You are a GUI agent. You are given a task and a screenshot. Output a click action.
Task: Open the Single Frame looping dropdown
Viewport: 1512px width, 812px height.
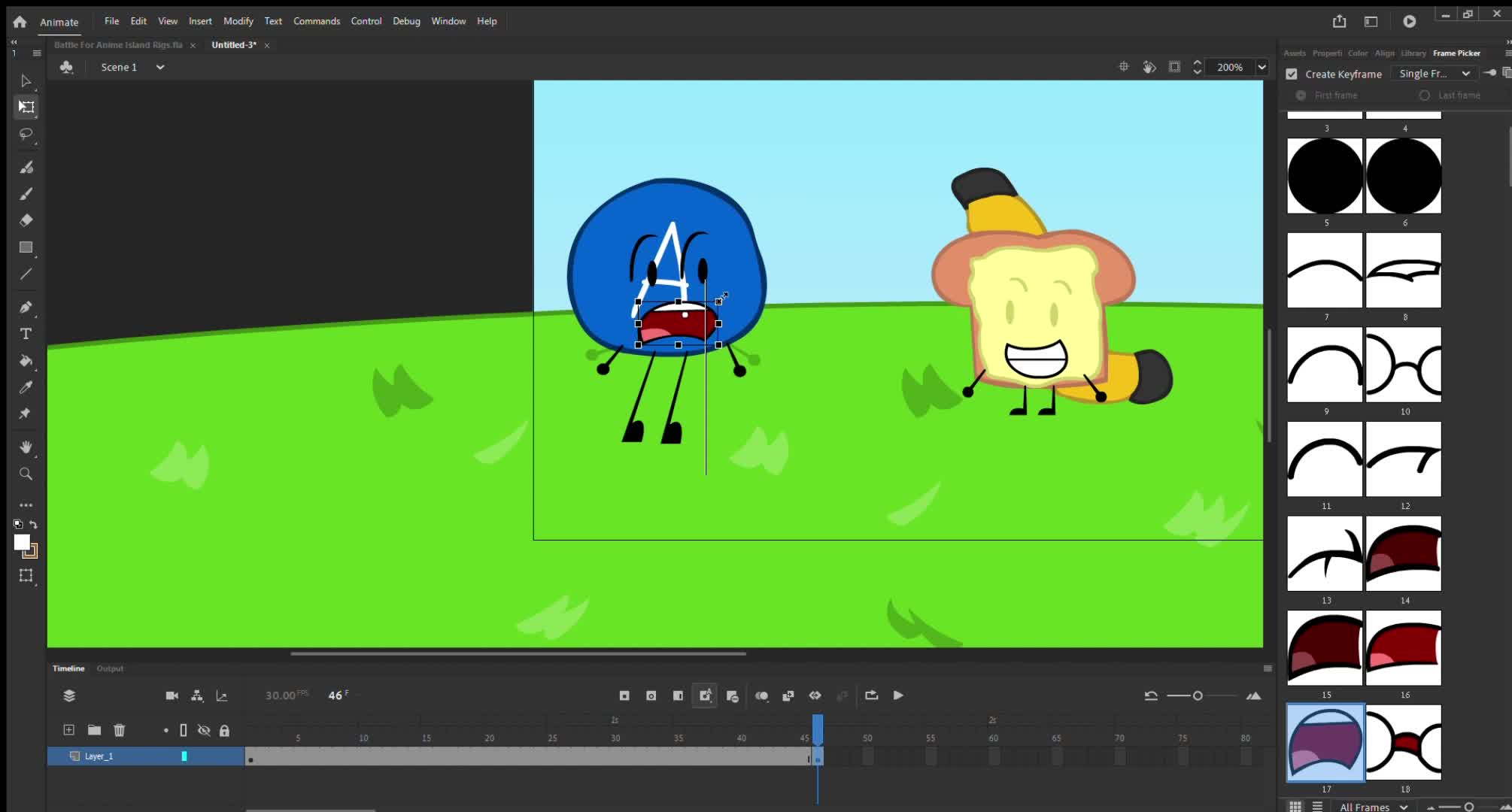(x=1435, y=74)
